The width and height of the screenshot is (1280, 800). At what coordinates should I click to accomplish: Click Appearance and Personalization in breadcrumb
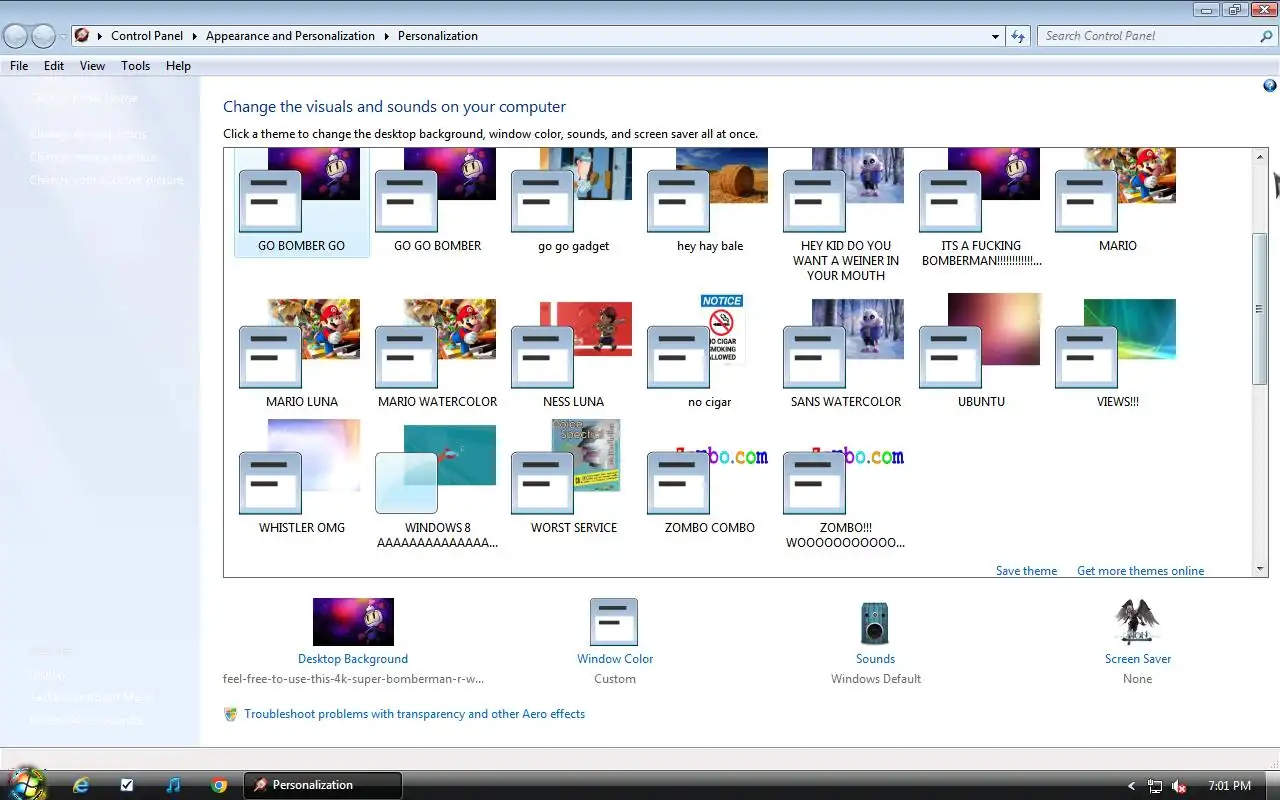[x=290, y=36]
